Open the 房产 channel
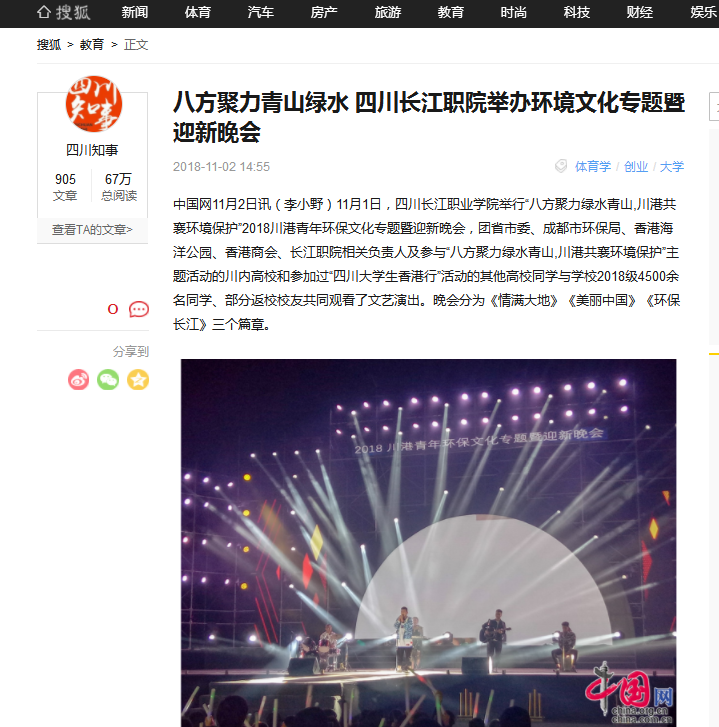Image resolution: width=719 pixels, height=727 pixels. click(324, 12)
